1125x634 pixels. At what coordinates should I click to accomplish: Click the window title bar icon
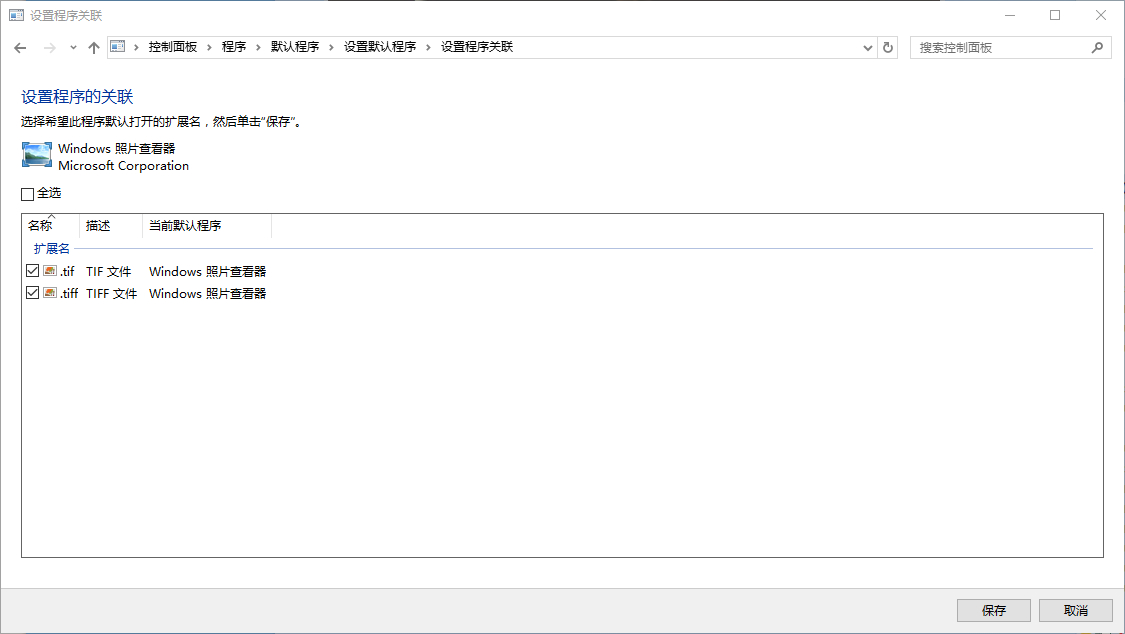tap(17, 15)
